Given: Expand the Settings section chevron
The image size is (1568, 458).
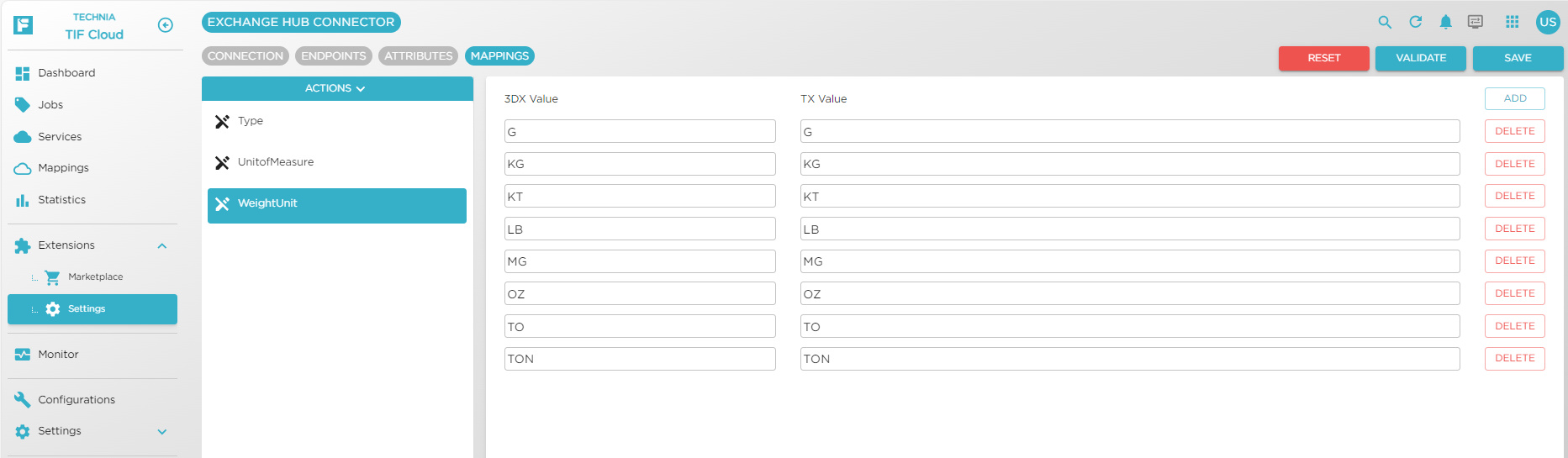Looking at the screenshot, I should point(162,432).
